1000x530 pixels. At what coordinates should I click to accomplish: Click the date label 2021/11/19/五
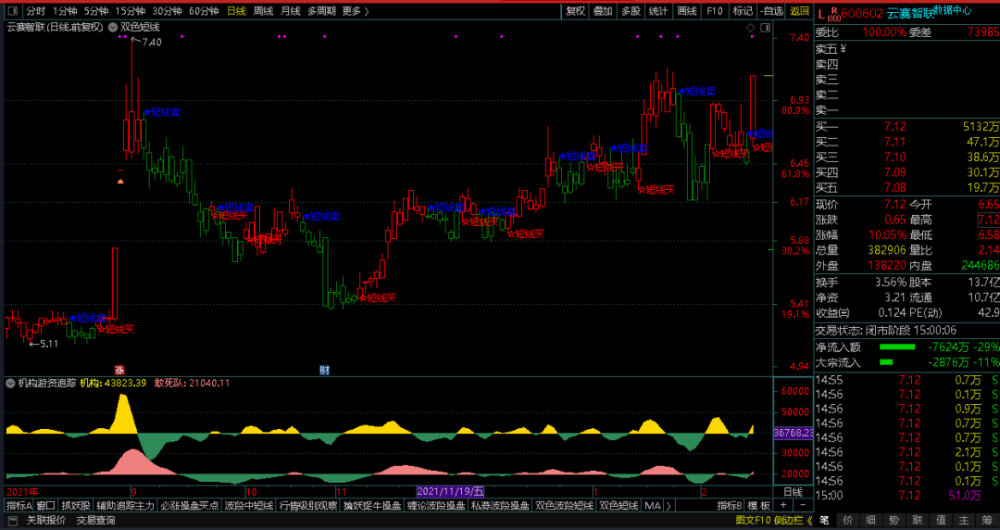[x=450, y=492]
